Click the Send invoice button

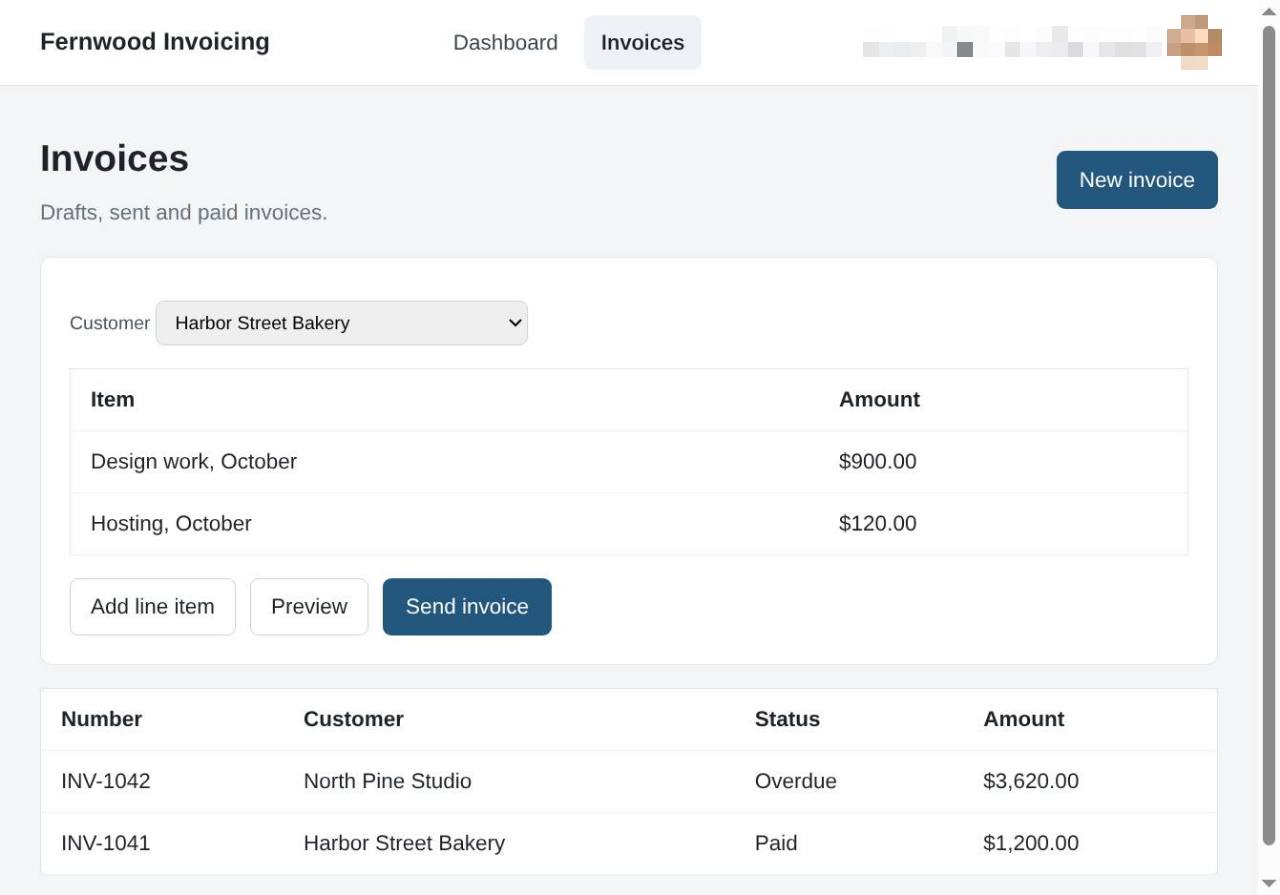pyautogui.click(x=467, y=607)
